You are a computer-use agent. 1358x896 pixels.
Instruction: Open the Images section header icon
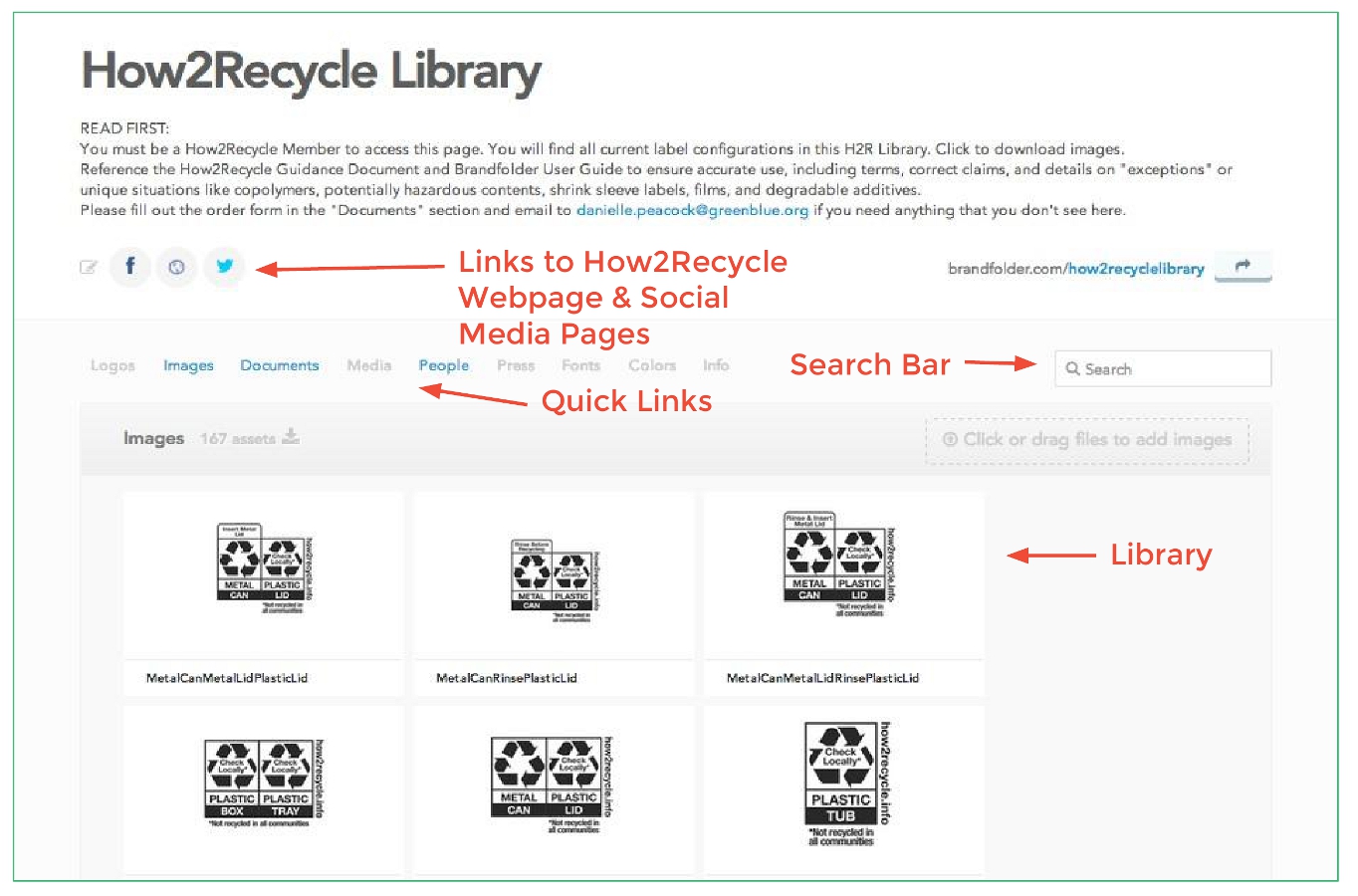tap(153, 438)
